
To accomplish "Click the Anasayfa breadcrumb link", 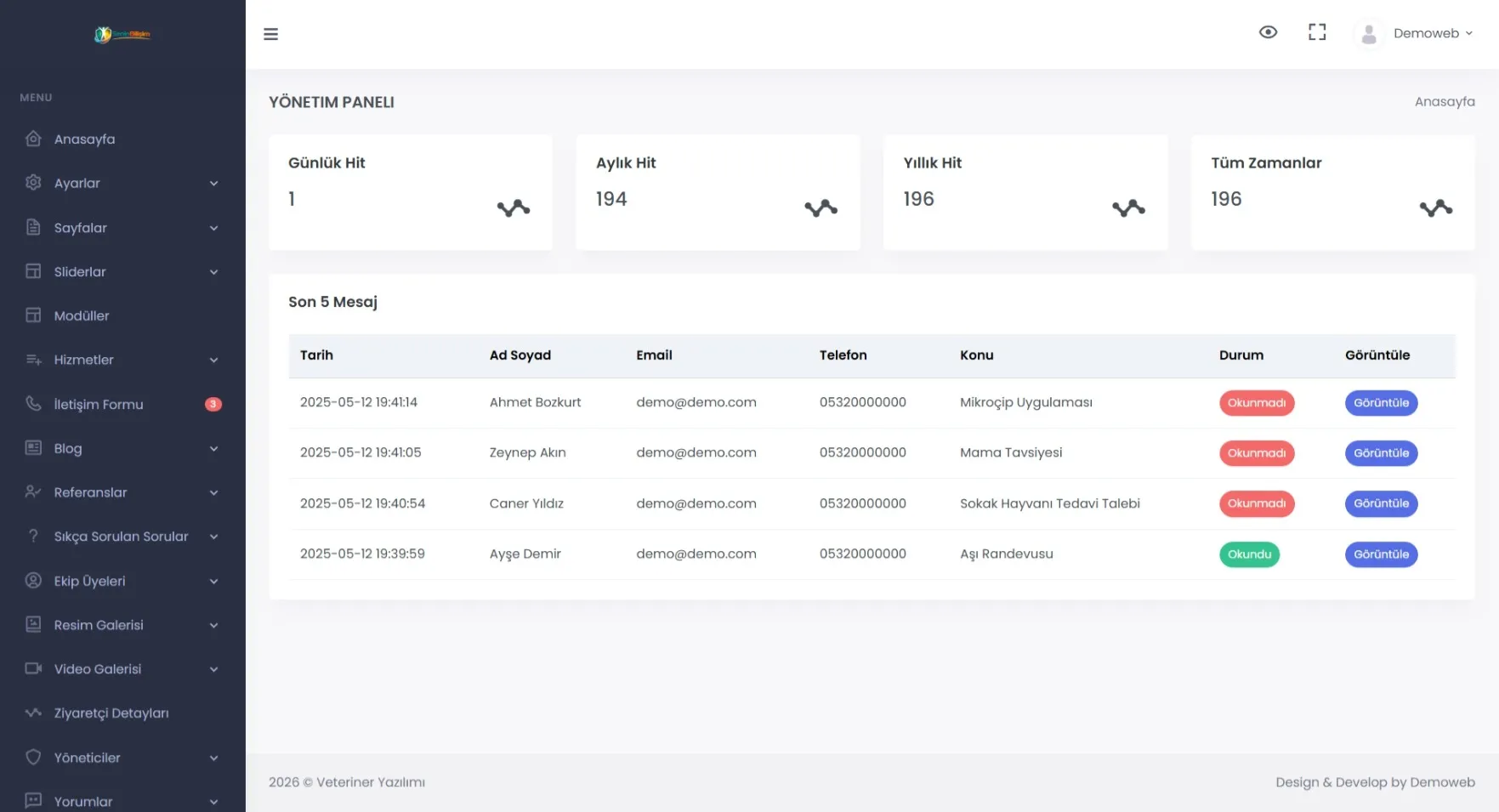I will coord(1444,102).
